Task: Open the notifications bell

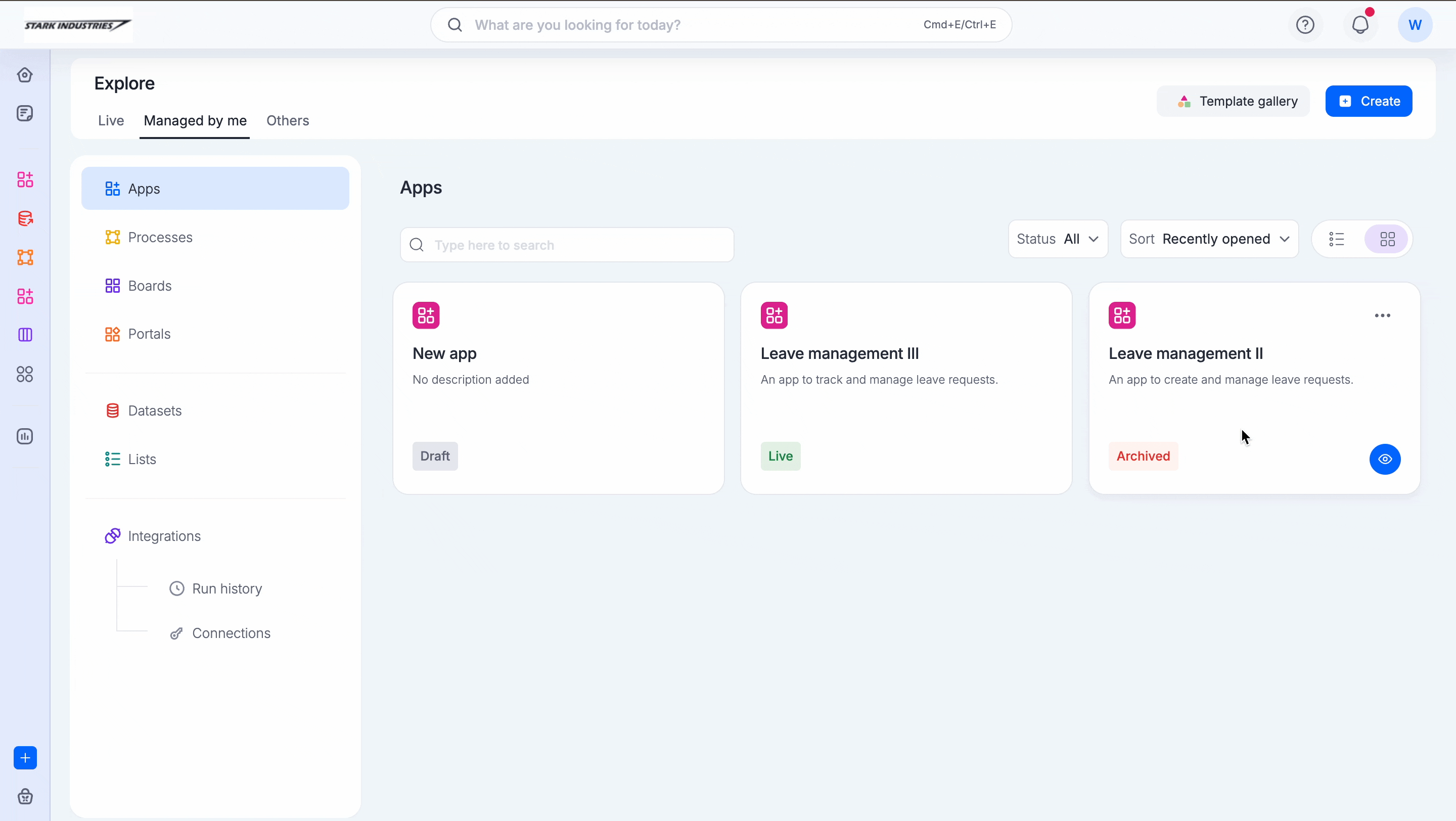Action: pyautogui.click(x=1360, y=25)
